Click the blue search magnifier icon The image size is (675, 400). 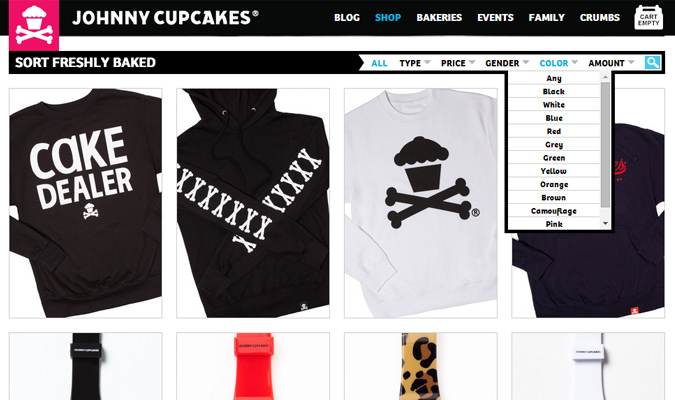tap(652, 62)
